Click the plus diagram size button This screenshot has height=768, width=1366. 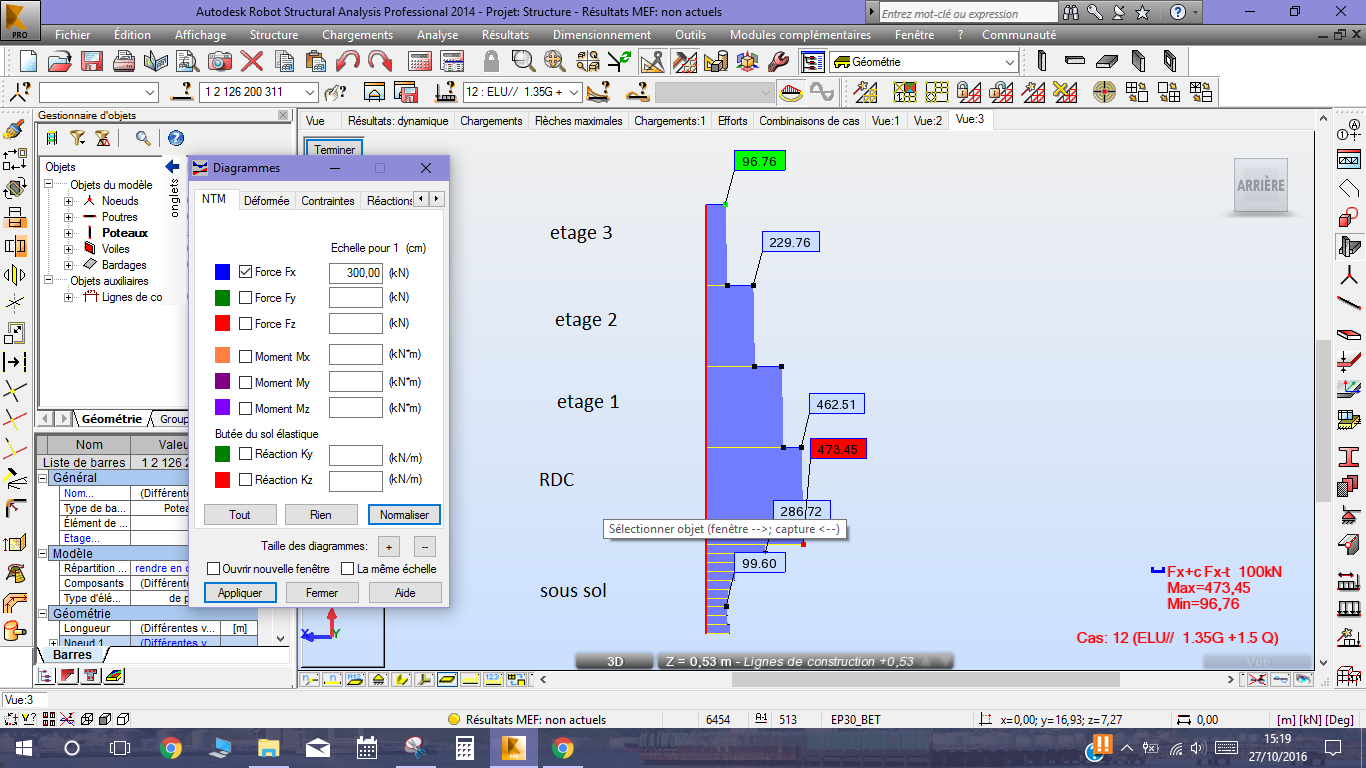389,547
